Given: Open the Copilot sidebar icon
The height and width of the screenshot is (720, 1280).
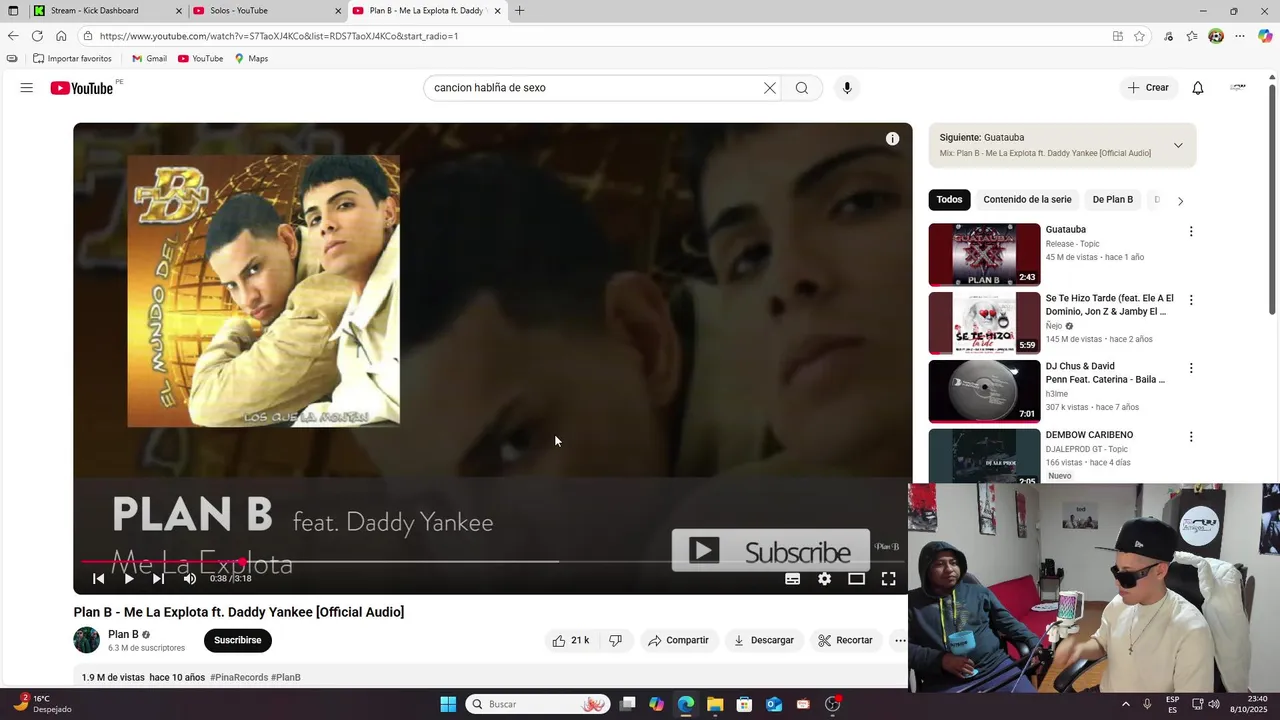Looking at the screenshot, I should pos(1265,36).
